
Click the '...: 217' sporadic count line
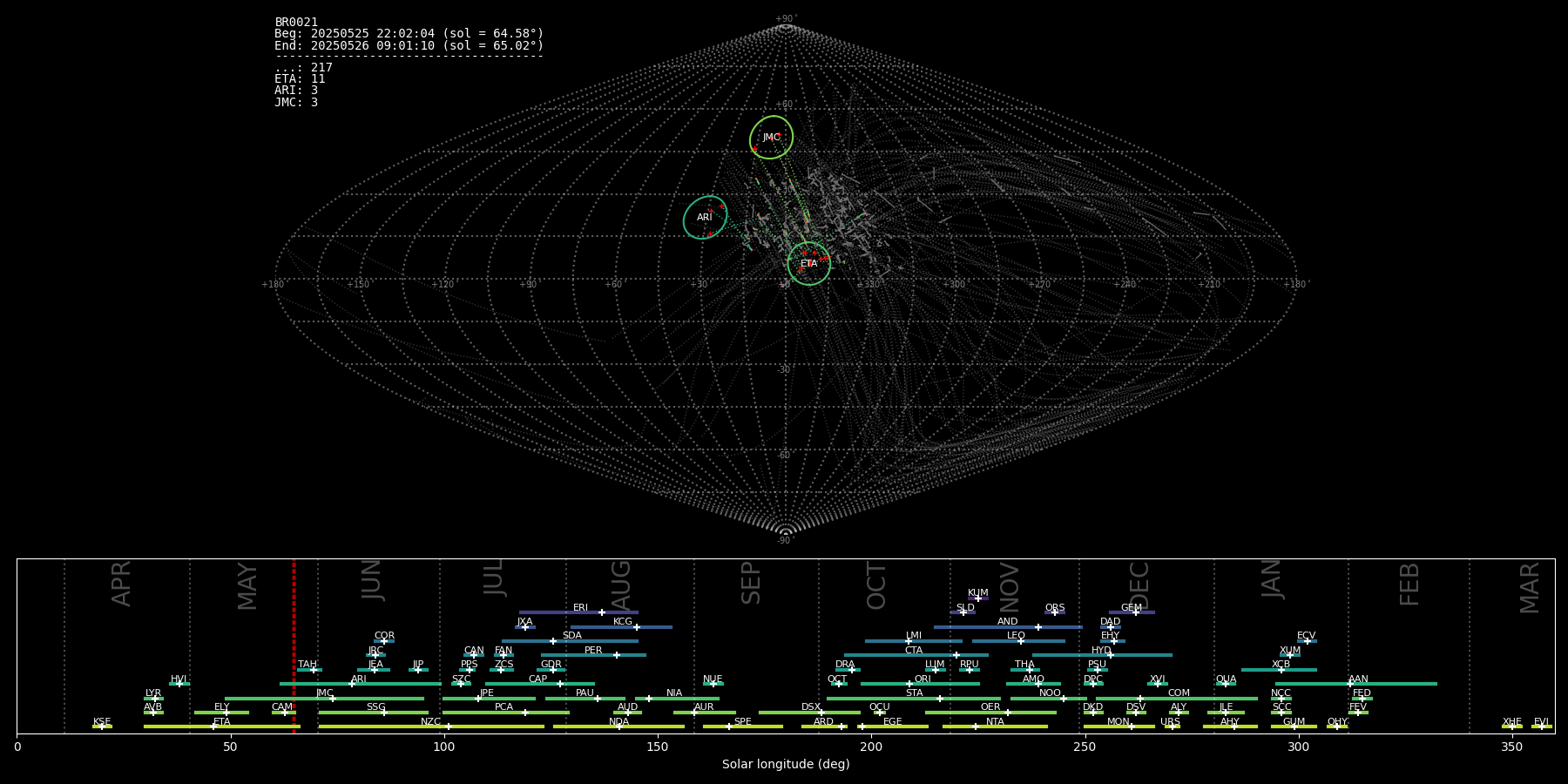point(303,67)
